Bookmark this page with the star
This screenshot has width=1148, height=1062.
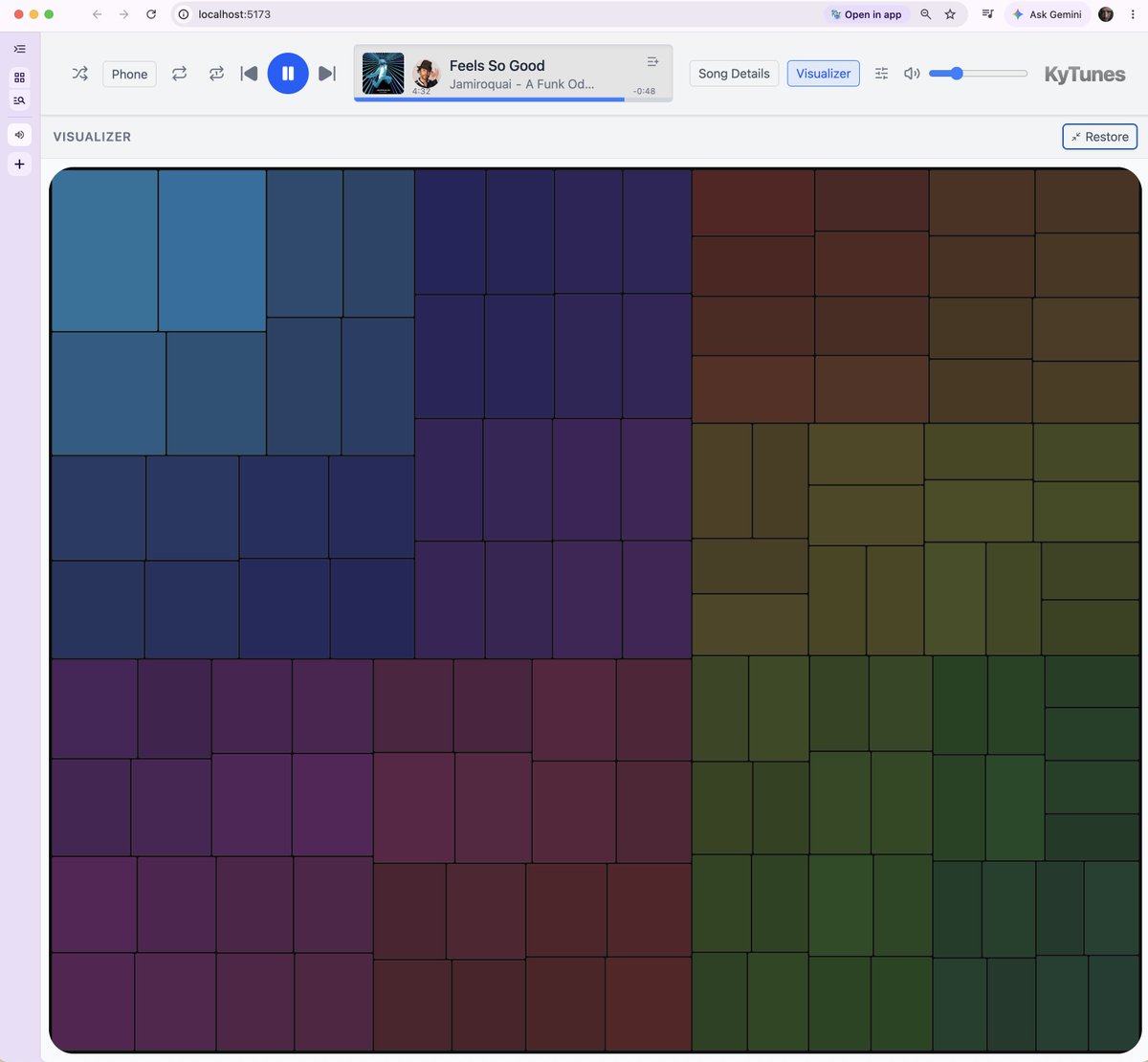point(950,14)
